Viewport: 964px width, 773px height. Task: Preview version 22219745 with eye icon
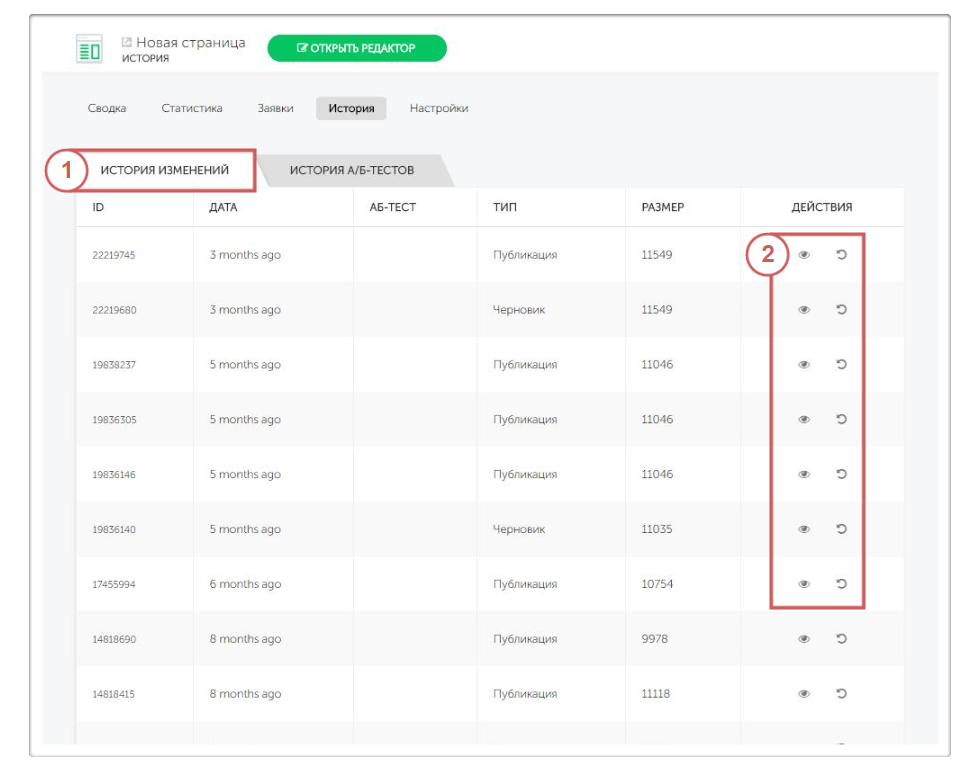[x=804, y=255]
